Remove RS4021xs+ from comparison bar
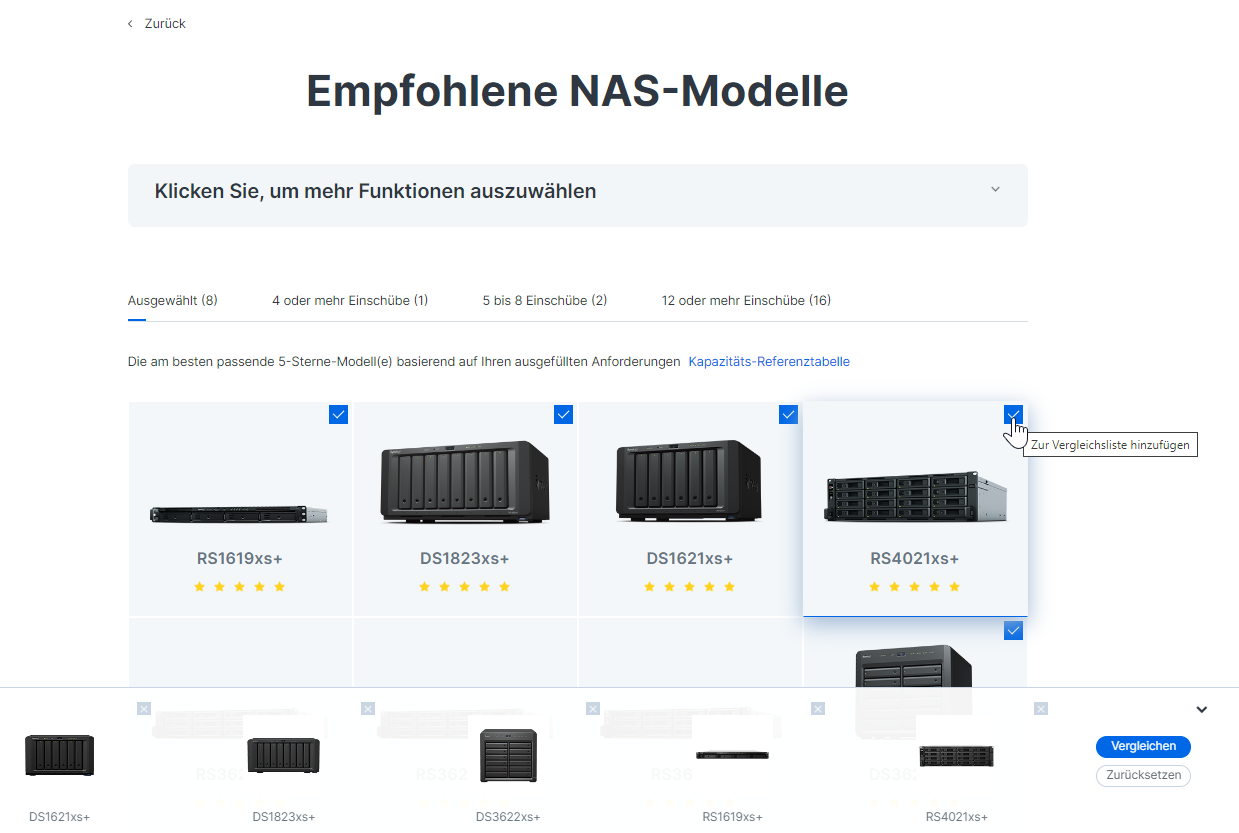The image size is (1239, 833). (x=1041, y=708)
